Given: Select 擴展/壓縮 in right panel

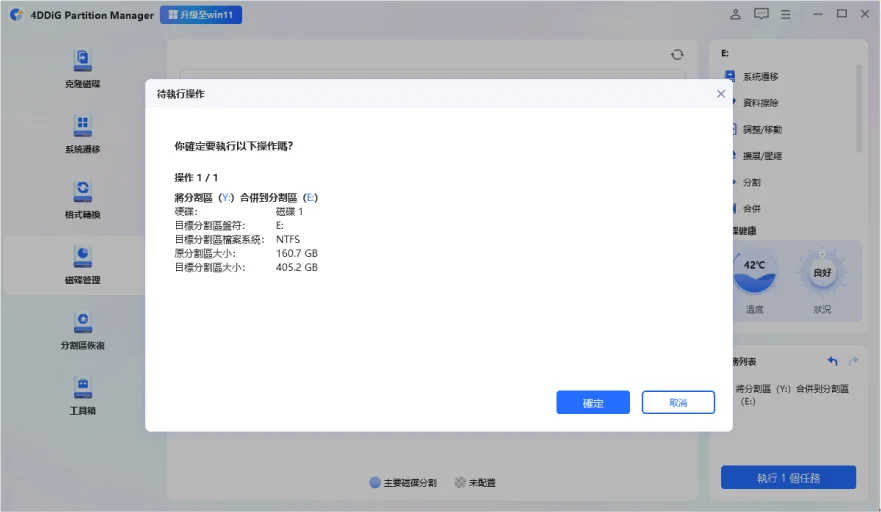Looking at the screenshot, I should 762,156.
